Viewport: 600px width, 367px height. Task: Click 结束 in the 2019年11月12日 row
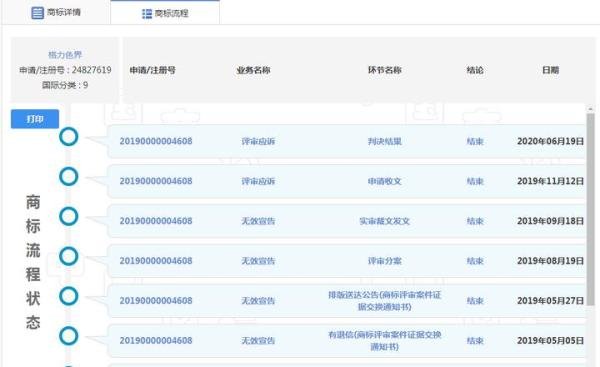coord(475,181)
